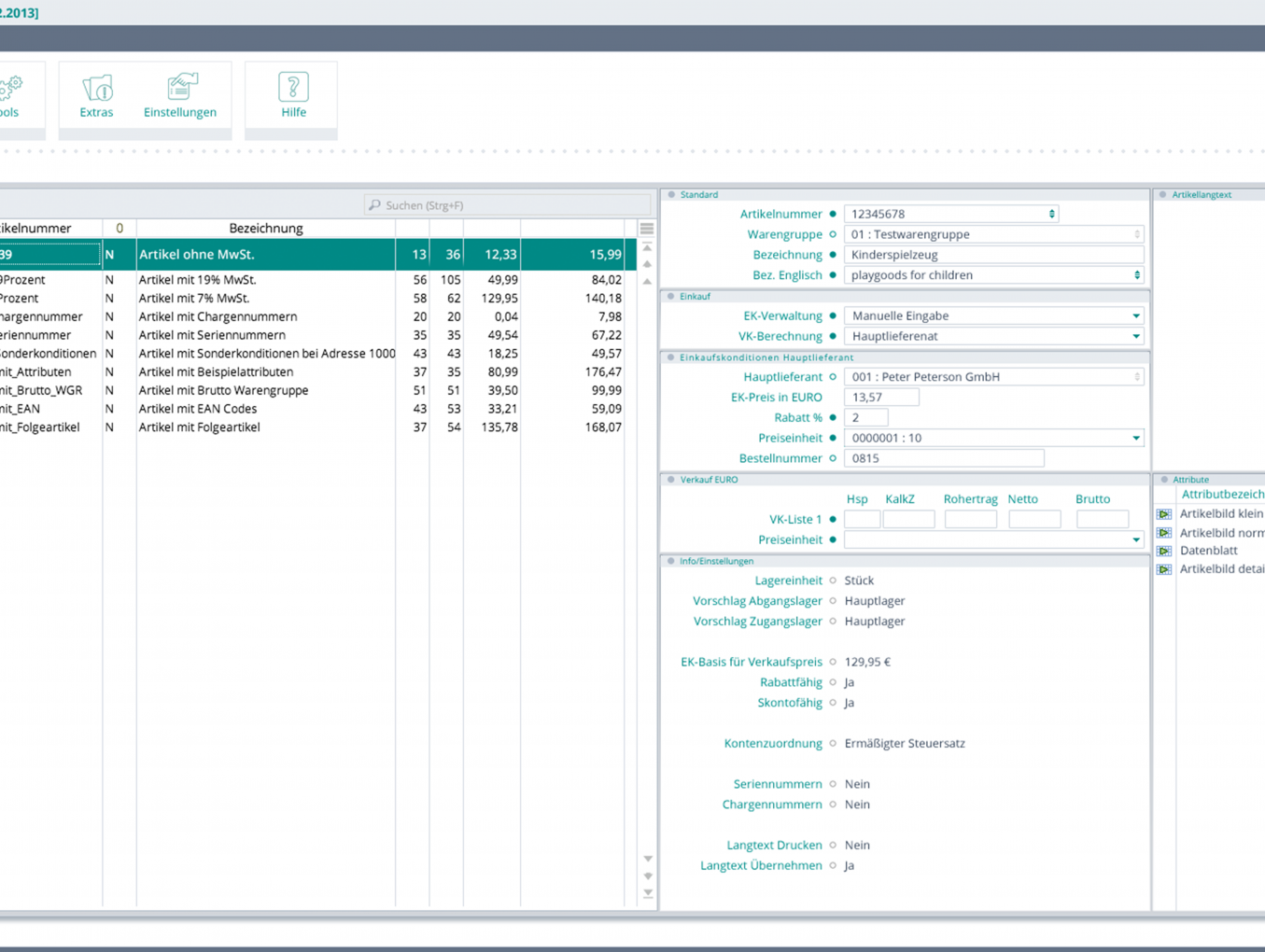
Task: Edit the Rabatt % field
Action: pyautogui.click(x=865, y=418)
